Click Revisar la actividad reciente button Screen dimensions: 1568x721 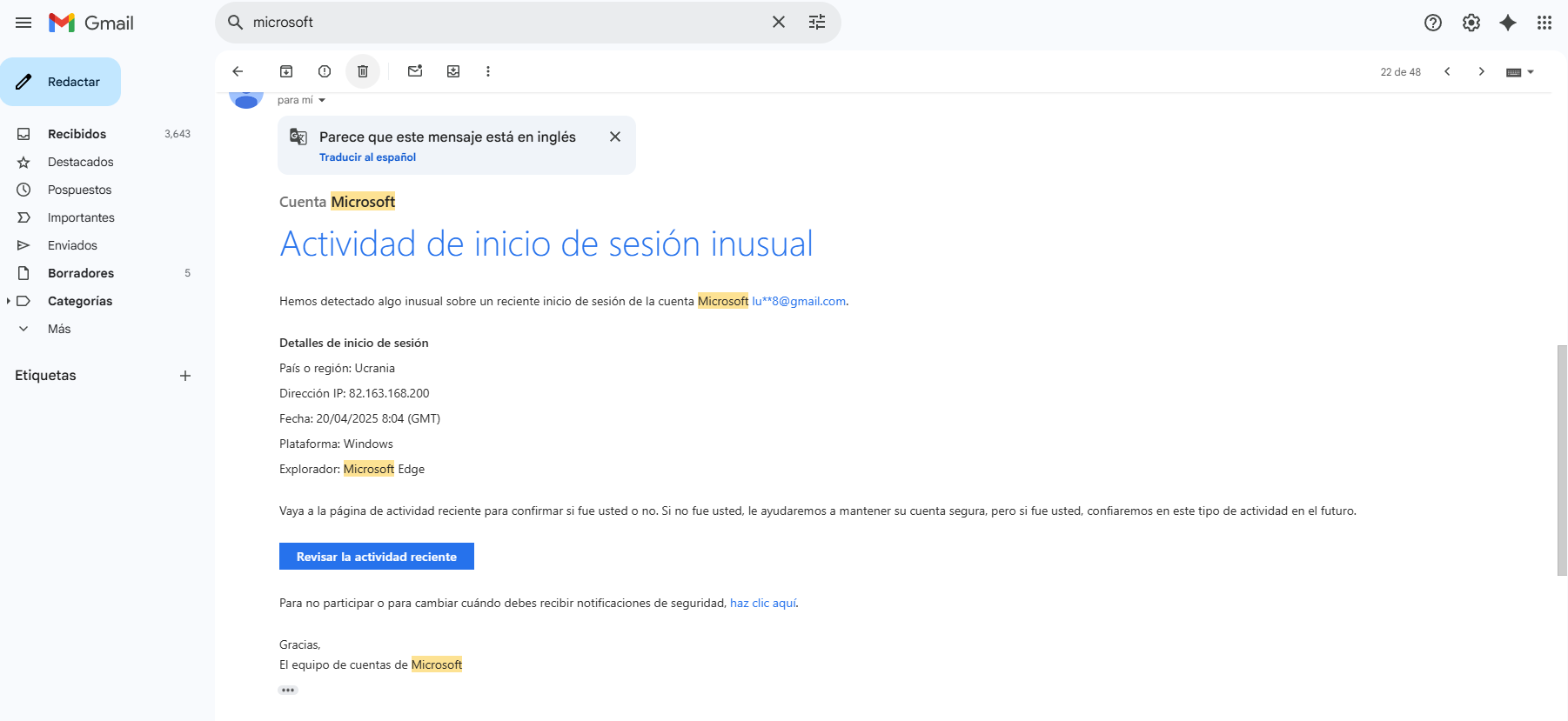(x=377, y=557)
